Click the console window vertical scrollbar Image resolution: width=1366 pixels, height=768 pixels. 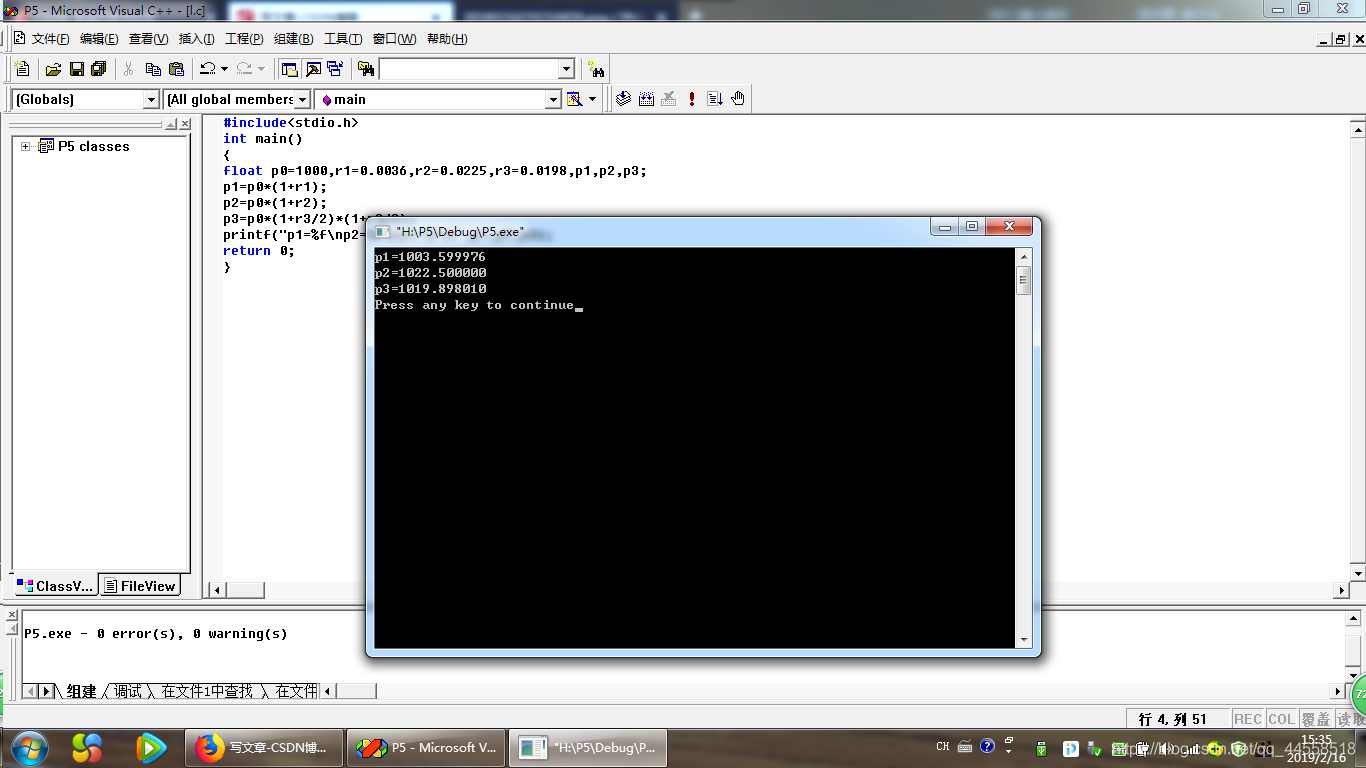pyautogui.click(x=1023, y=448)
